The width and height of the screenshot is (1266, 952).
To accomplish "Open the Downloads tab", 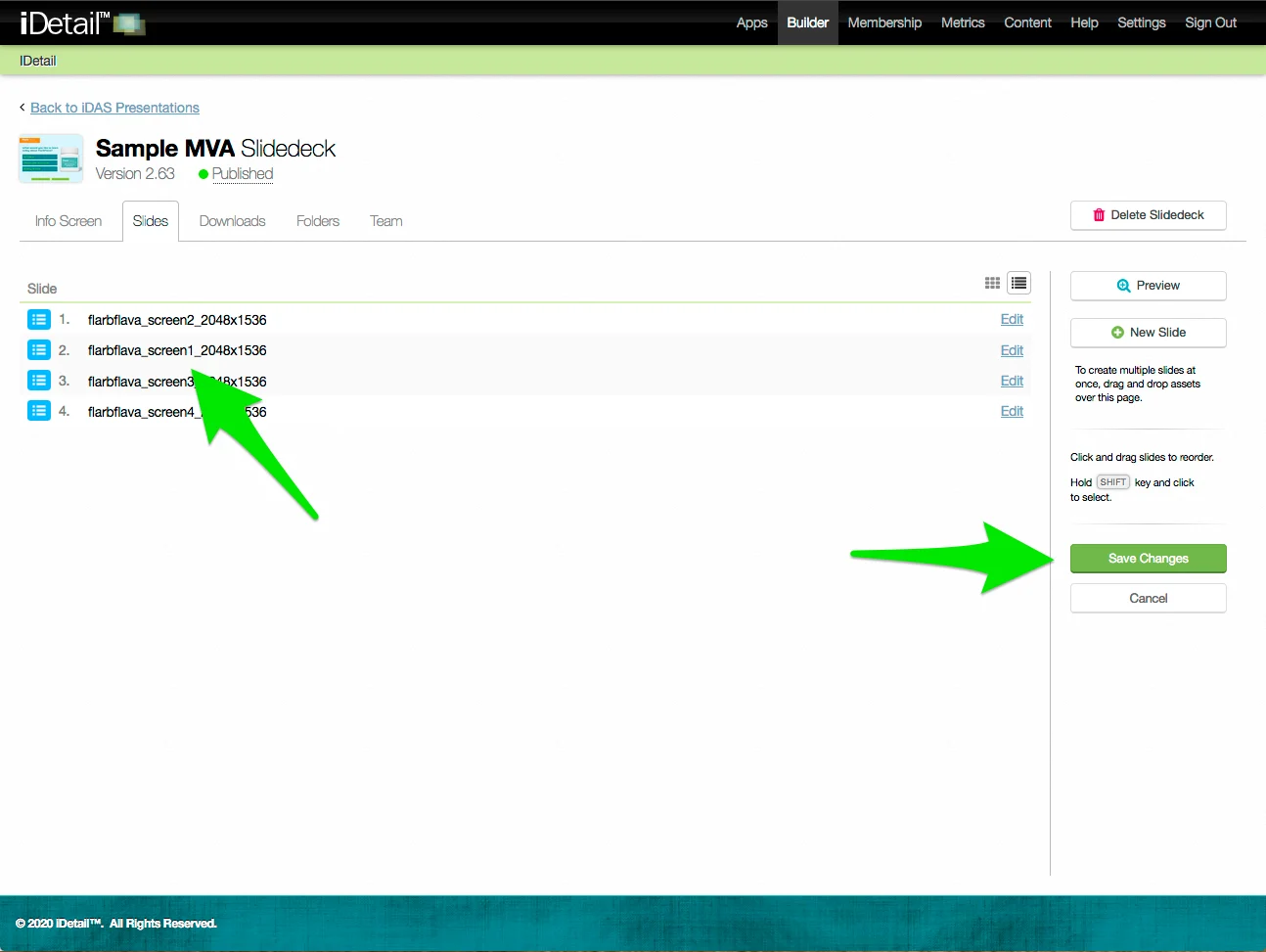I will [x=232, y=221].
